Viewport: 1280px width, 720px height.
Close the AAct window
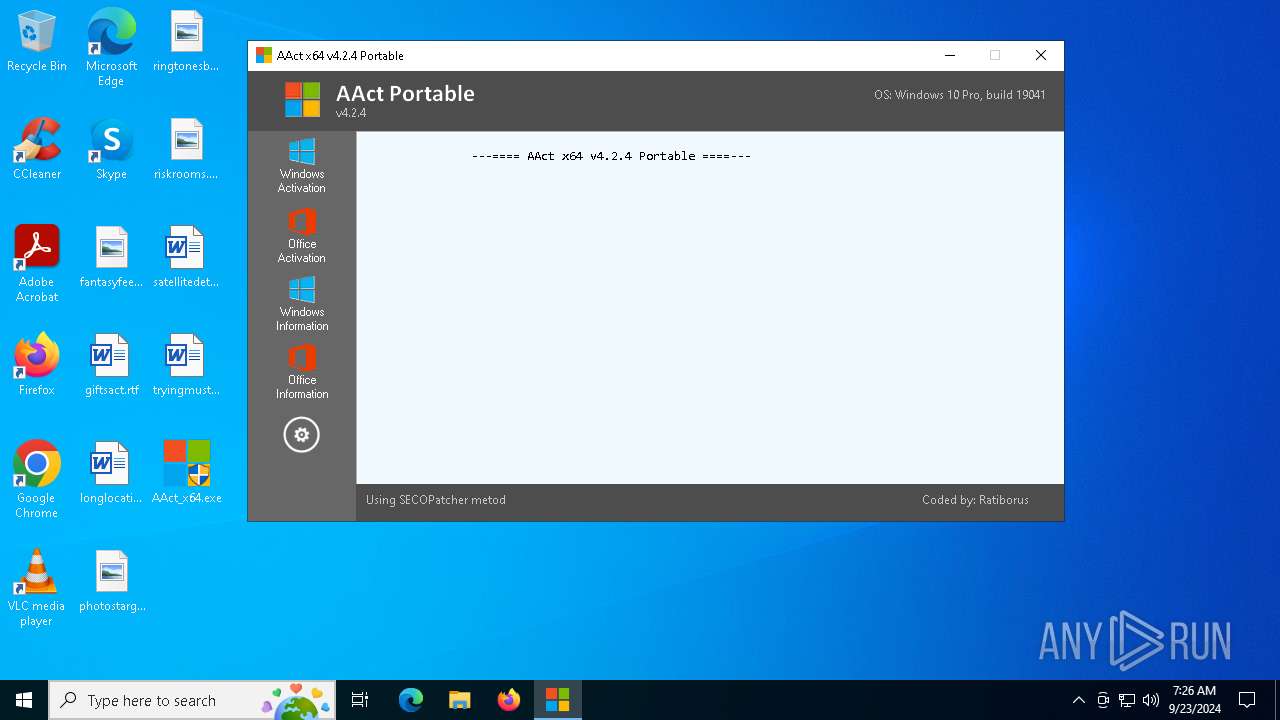[x=1041, y=55]
